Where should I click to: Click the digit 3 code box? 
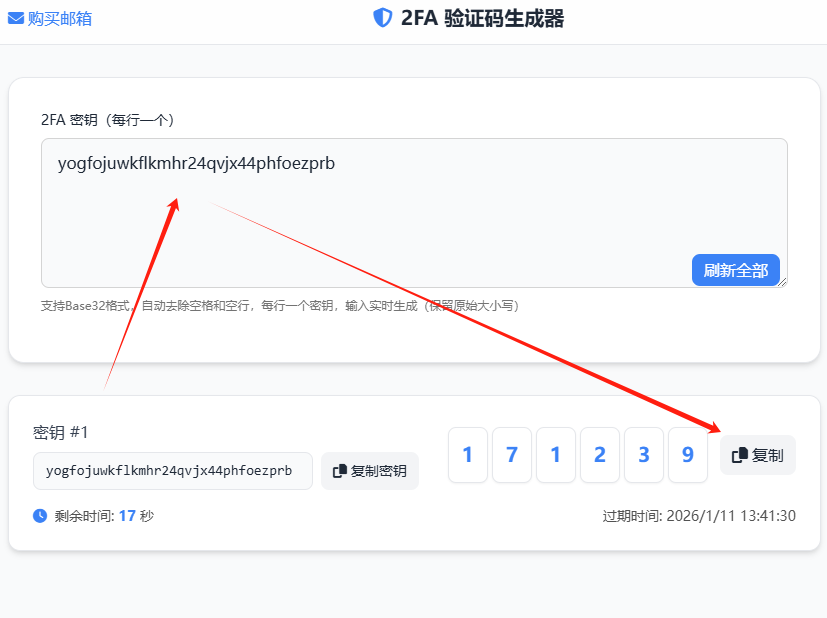tap(643, 455)
